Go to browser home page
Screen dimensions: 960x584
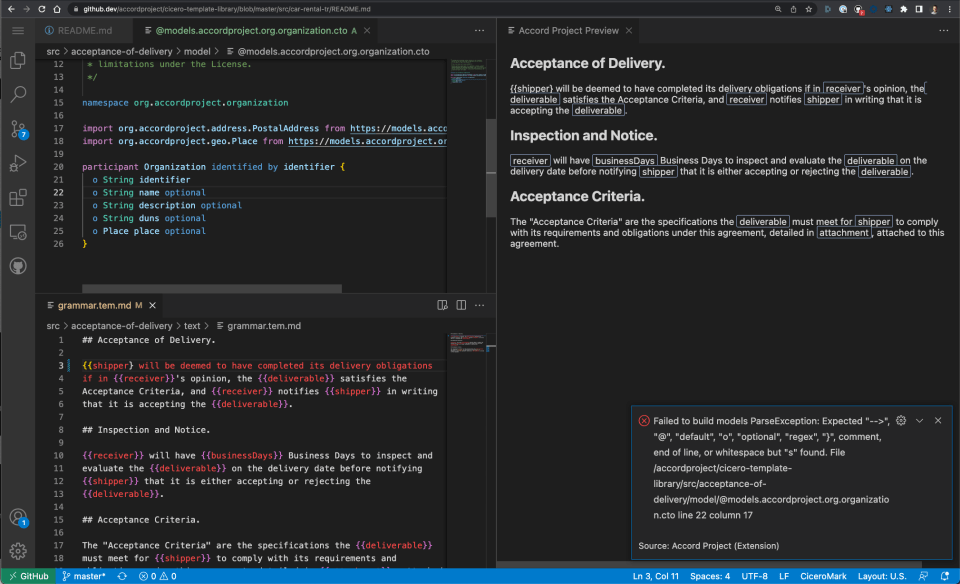57,9
